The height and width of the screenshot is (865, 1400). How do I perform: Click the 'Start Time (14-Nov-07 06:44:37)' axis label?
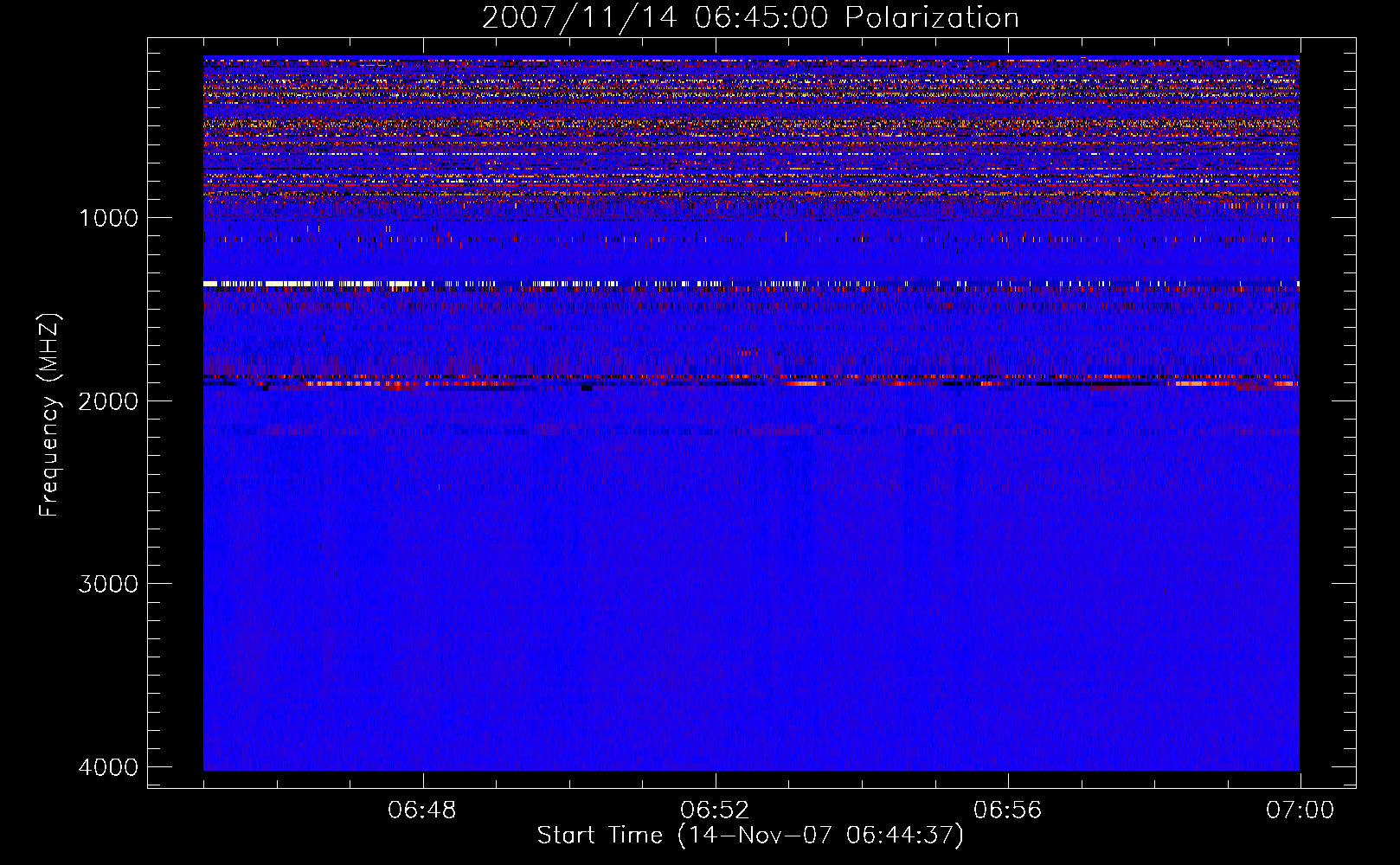[x=750, y=836]
